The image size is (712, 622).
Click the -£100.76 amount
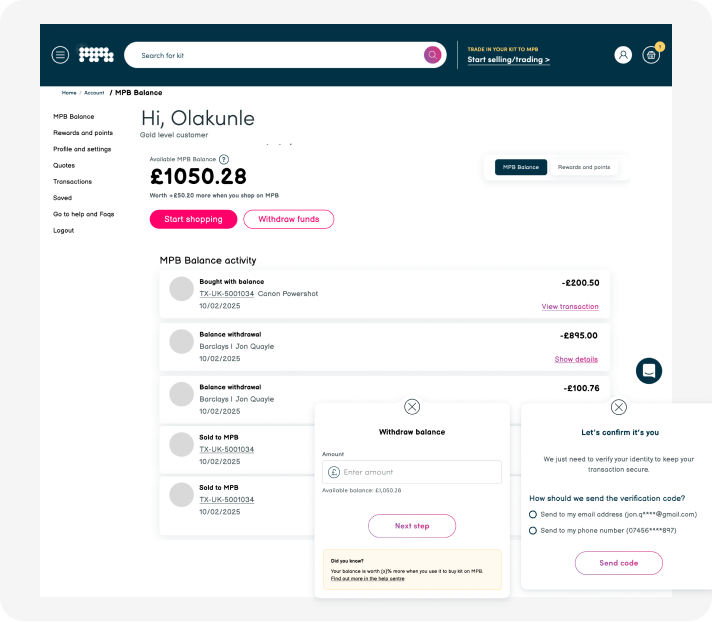[x=581, y=388]
